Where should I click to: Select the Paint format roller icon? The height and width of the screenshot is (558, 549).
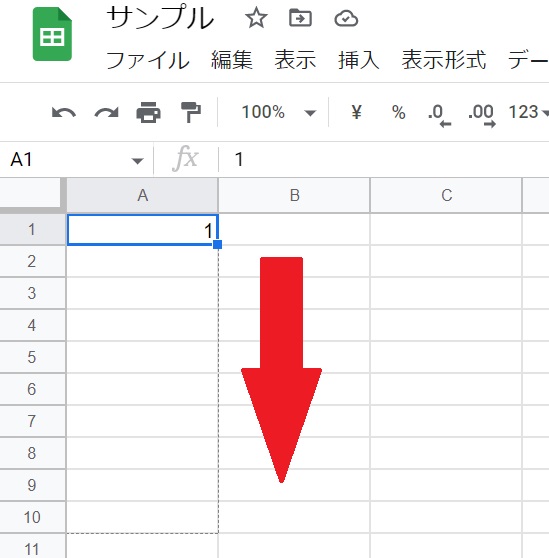[191, 112]
